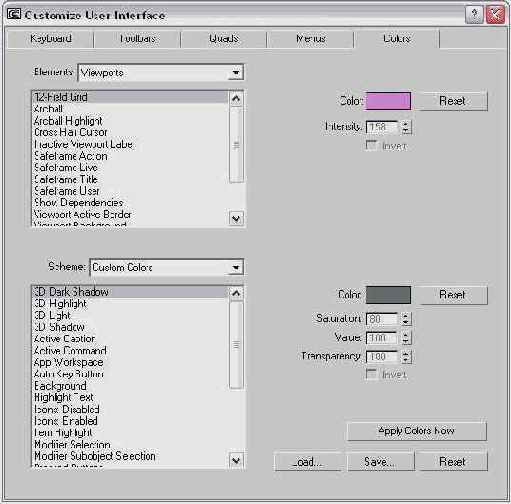Image resolution: width=511 pixels, height=504 pixels.
Task: Select 'Icons: Enabled' list item
Action: coord(130,421)
